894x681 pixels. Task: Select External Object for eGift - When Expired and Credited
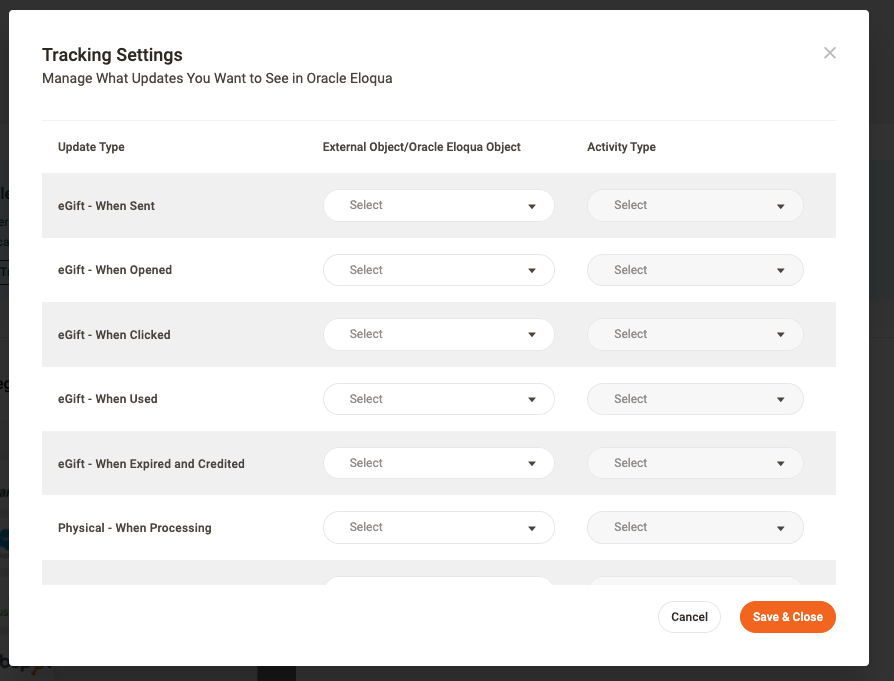438,463
